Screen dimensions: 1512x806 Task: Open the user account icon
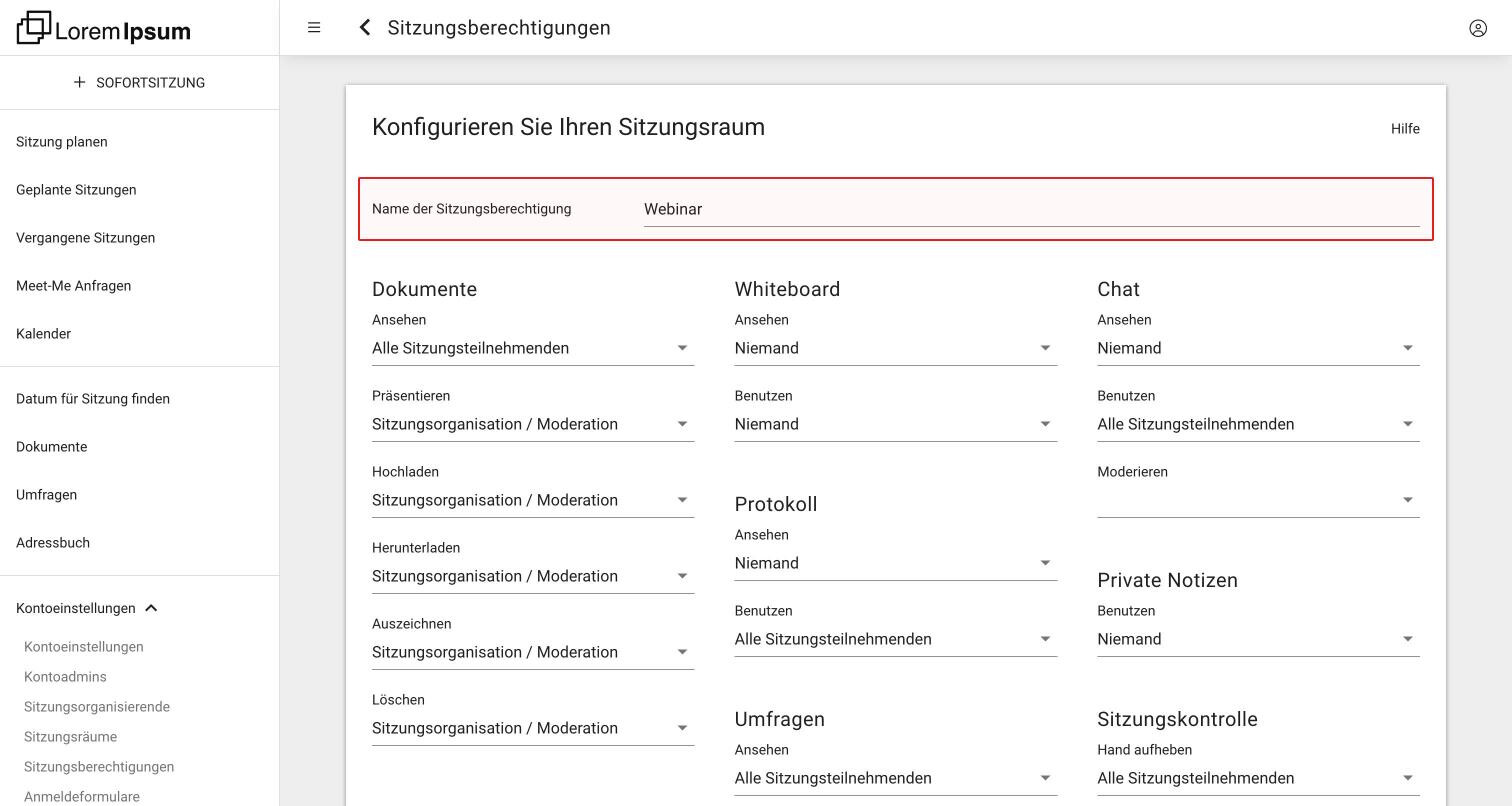coord(1478,28)
